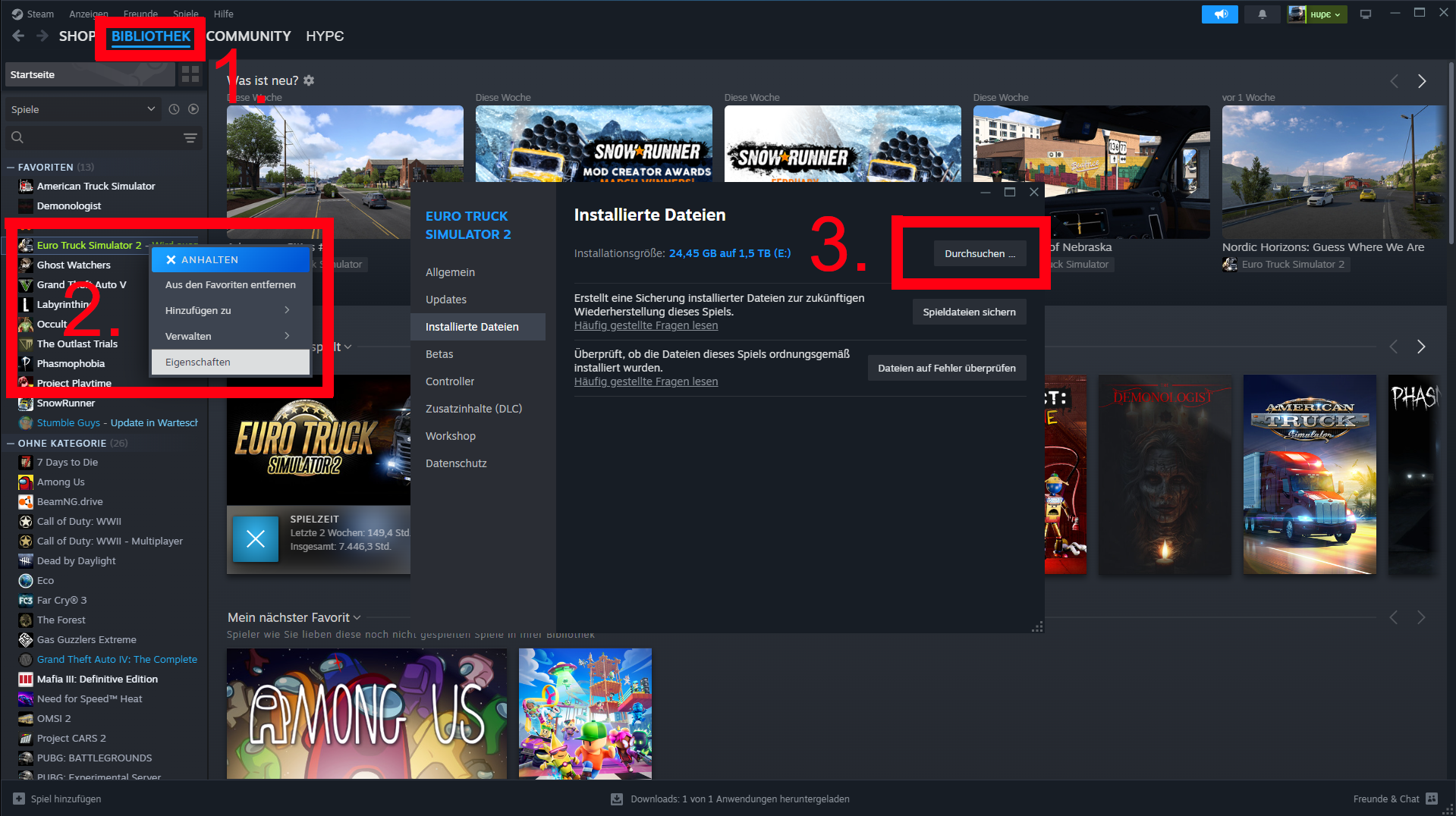Select Phasmophobia in favorites
This screenshot has height=816, width=1456.
tap(71, 363)
